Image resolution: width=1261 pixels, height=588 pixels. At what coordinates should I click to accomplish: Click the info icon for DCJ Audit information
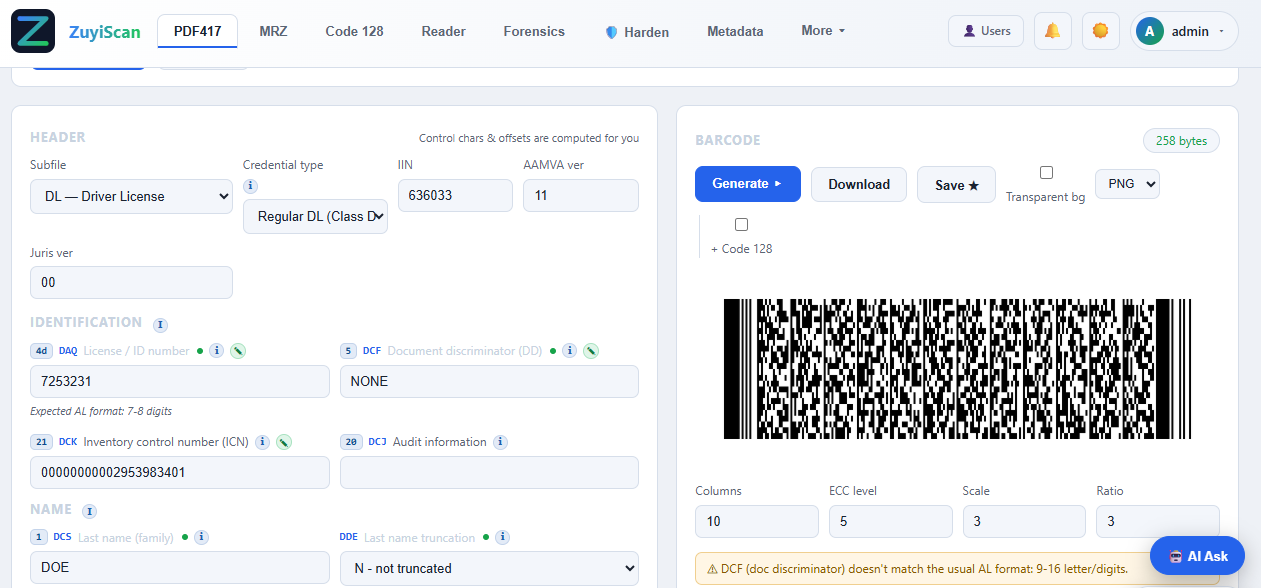(500, 442)
